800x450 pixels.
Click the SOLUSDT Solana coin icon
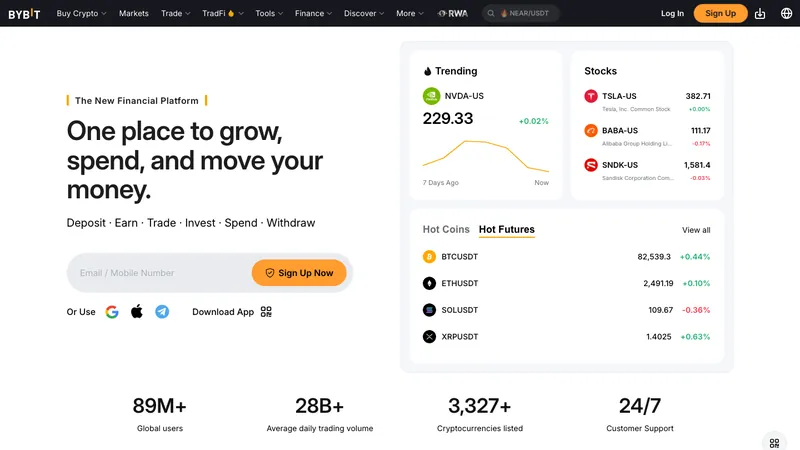[429, 310]
